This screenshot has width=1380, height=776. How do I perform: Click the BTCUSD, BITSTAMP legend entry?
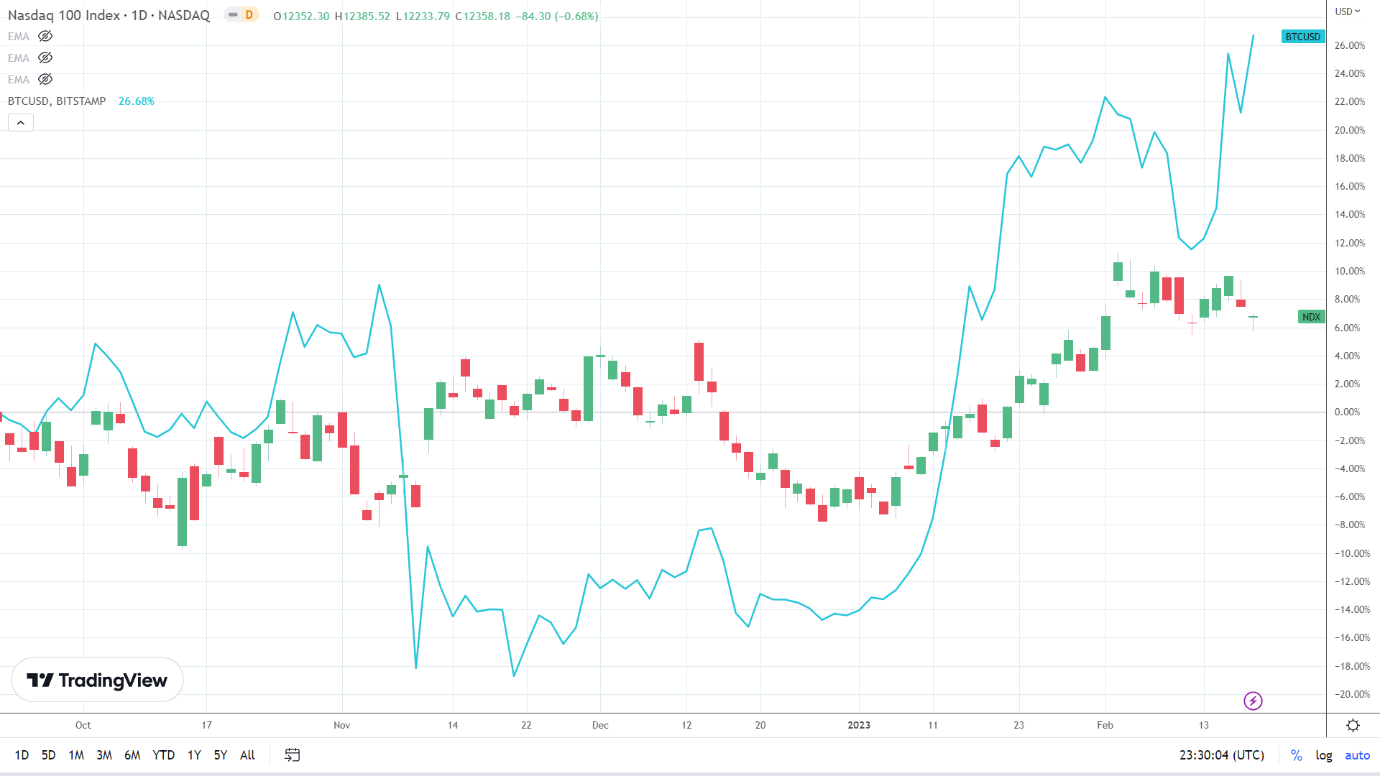pyautogui.click(x=59, y=101)
